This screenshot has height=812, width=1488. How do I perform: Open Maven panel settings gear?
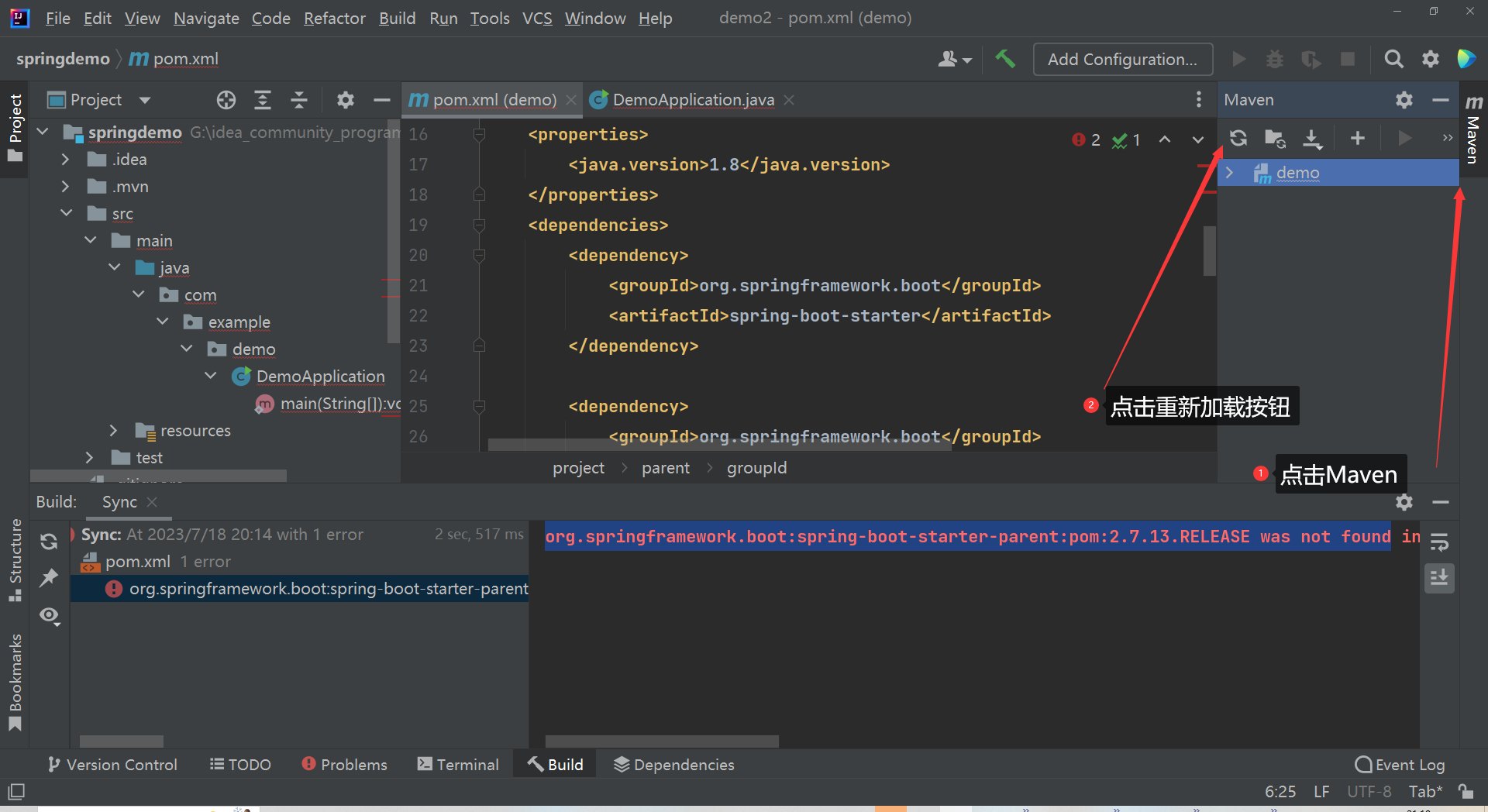1404,100
